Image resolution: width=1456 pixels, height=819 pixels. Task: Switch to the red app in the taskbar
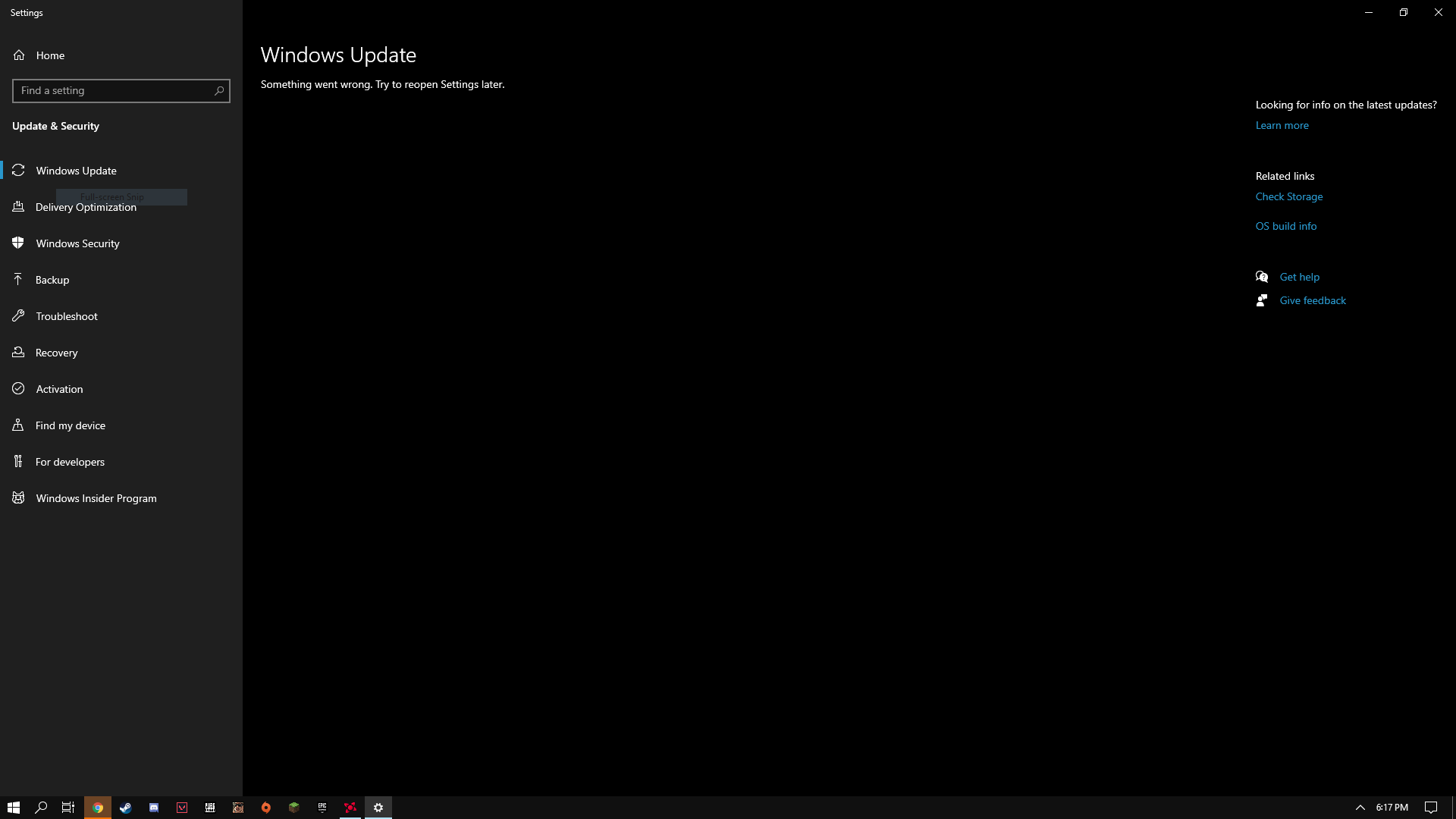coord(350,808)
